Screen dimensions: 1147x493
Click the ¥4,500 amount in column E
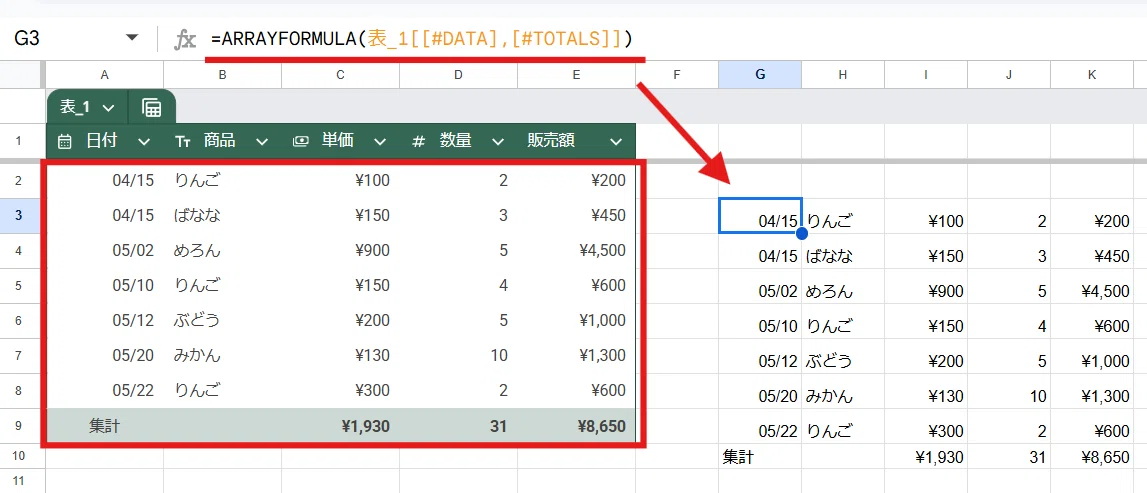point(601,251)
